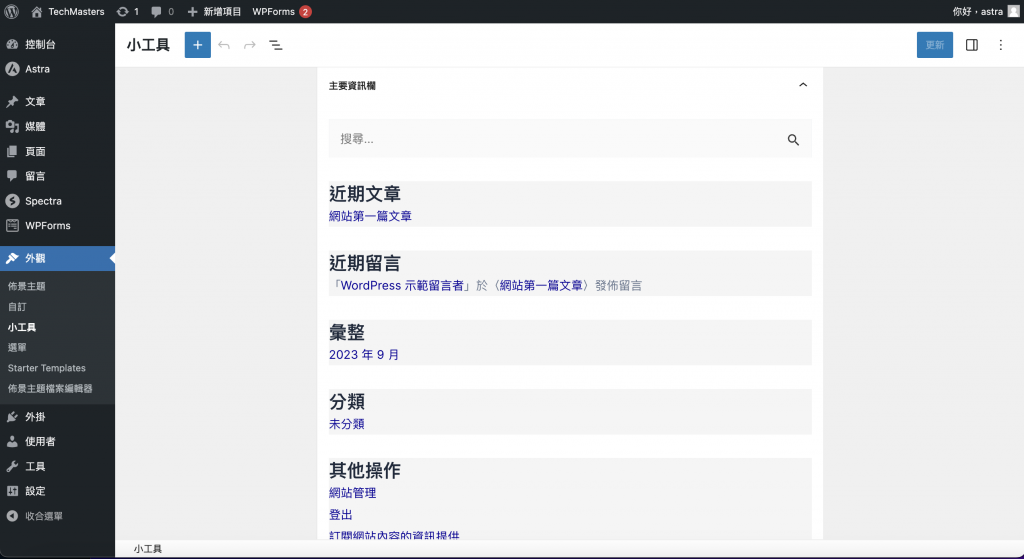Open 外掛 plugins in sidebar
This screenshot has height=559, width=1024.
[57, 417]
